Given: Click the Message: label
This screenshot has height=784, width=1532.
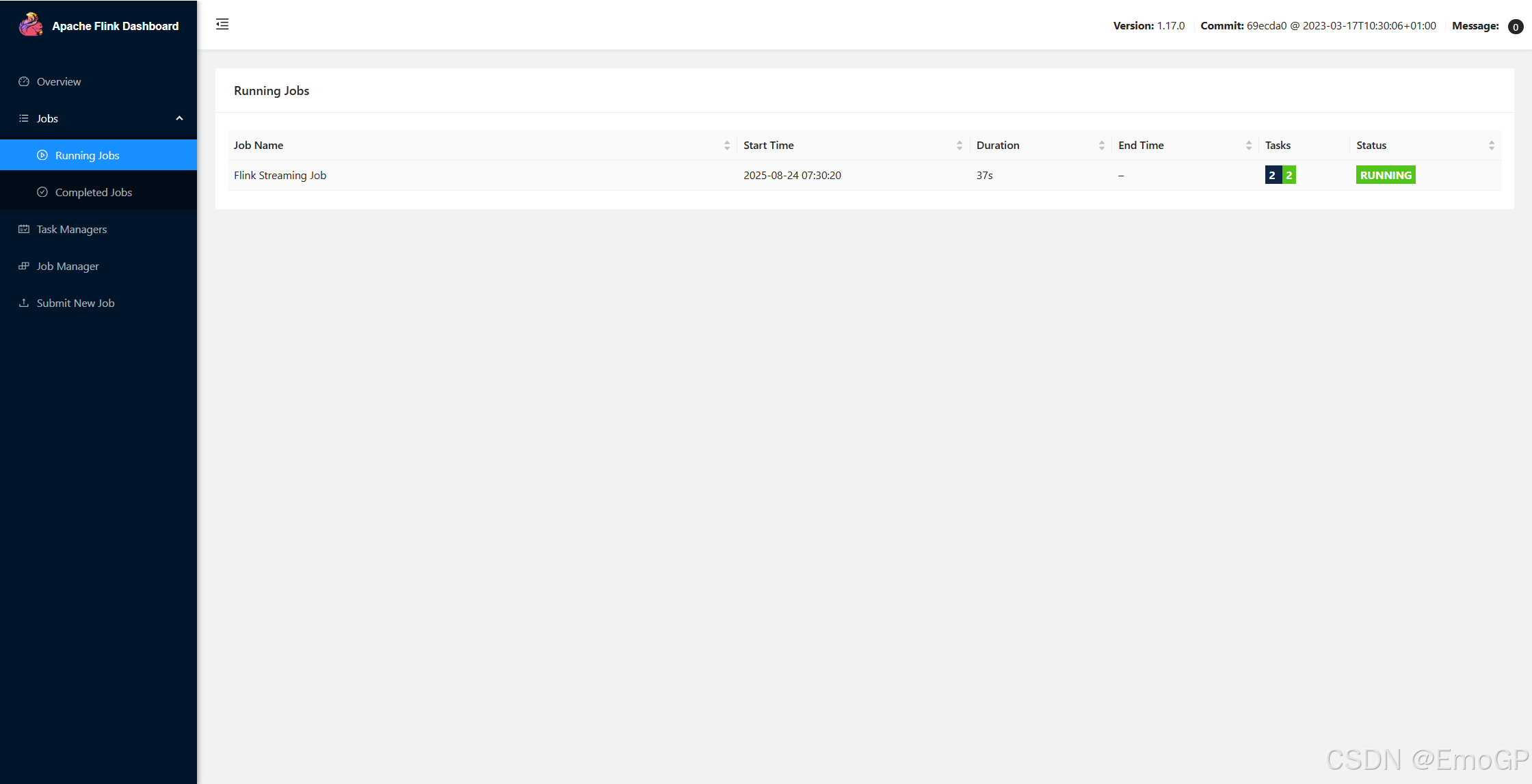Looking at the screenshot, I should pyautogui.click(x=1475, y=26).
